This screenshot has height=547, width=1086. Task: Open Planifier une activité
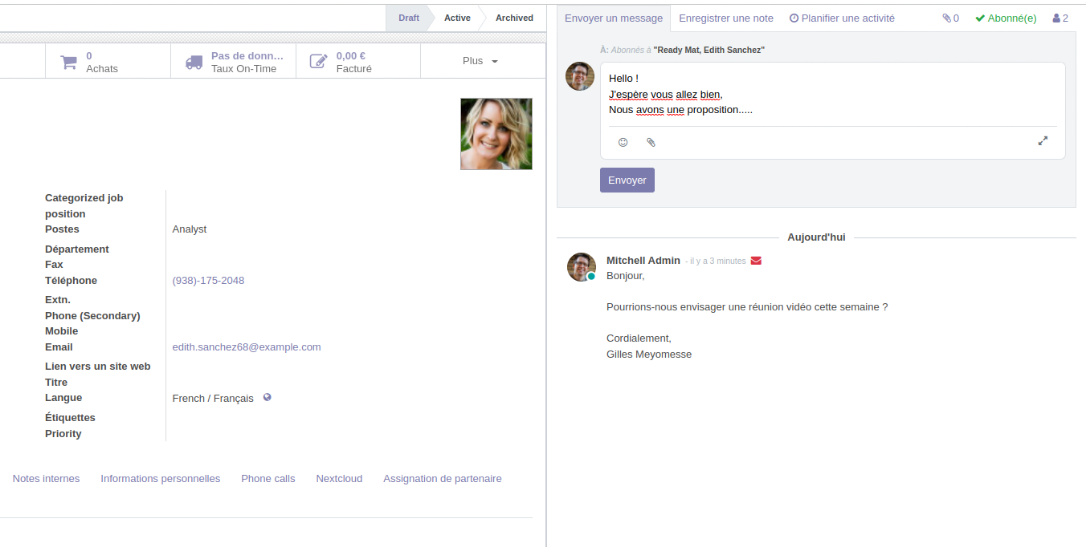842,19
